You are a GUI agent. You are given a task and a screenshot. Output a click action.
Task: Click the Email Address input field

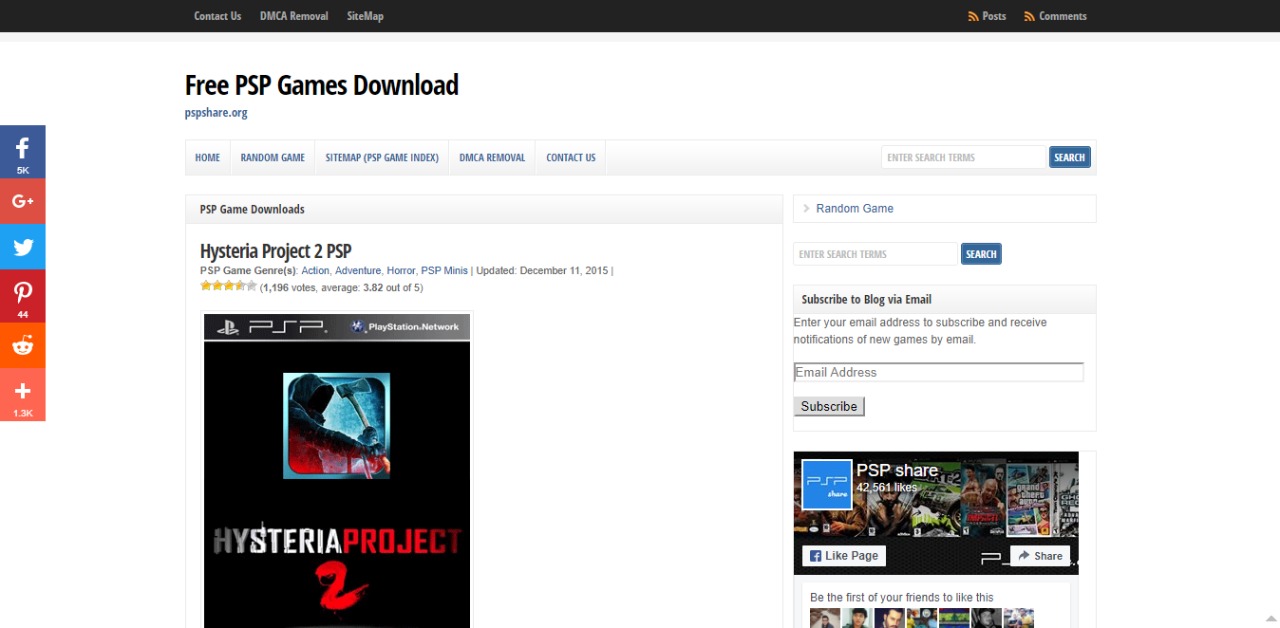pyautogui.click(x=938, y=372)
